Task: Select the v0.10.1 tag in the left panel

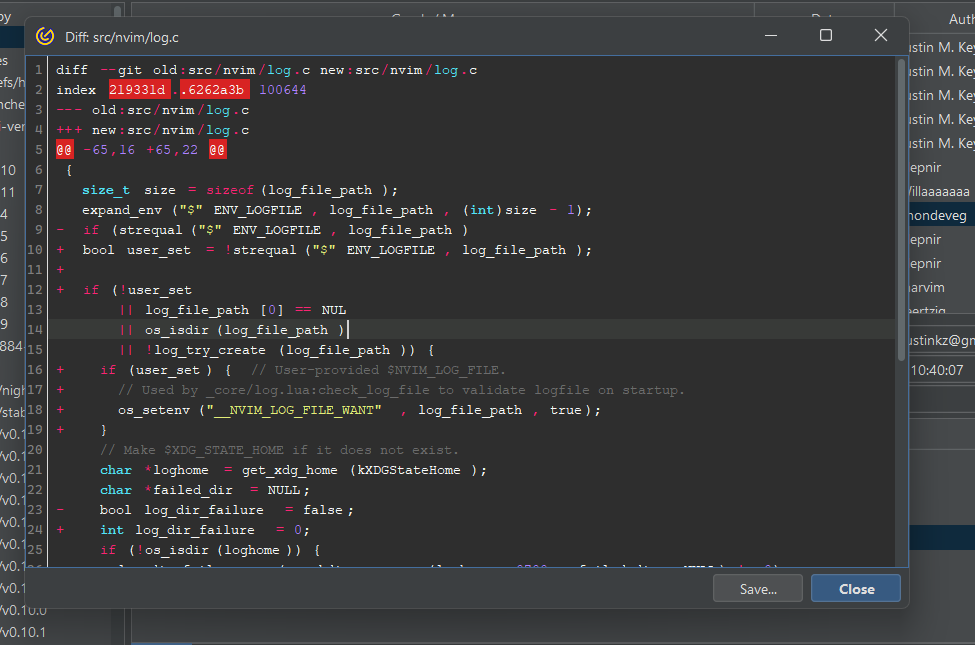Action: click(x=24, y=633)
